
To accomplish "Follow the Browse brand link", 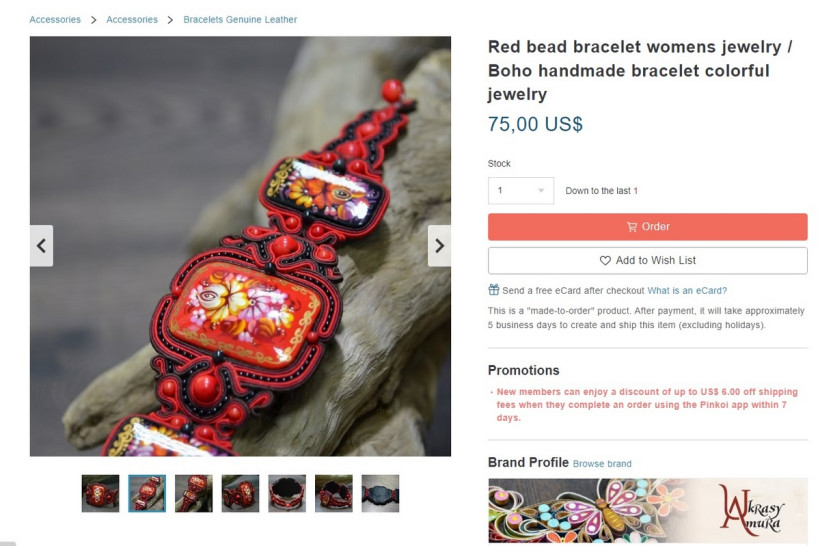I will [602, 463].
